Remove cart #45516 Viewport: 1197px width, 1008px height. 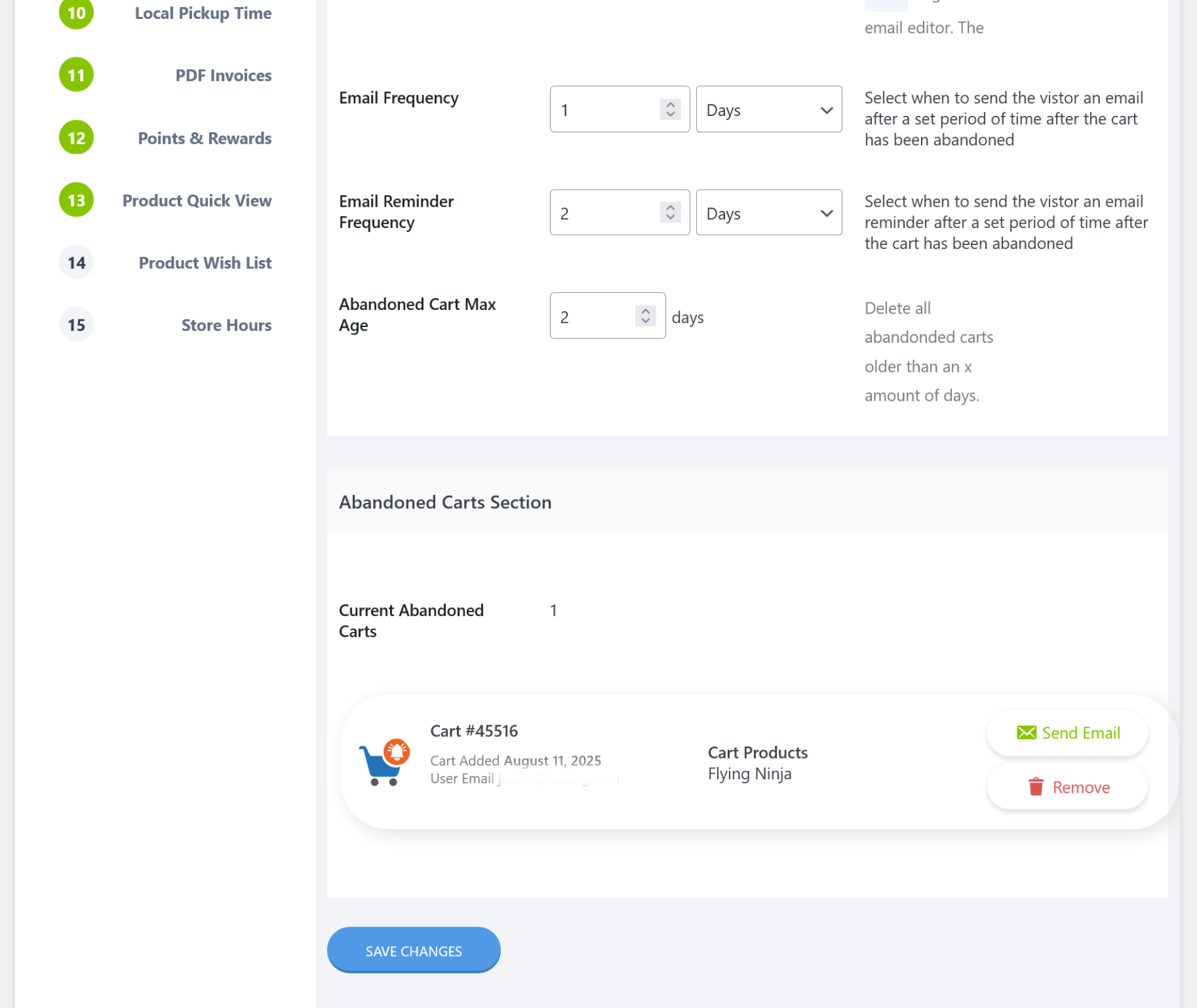(x=1067, y=787)
